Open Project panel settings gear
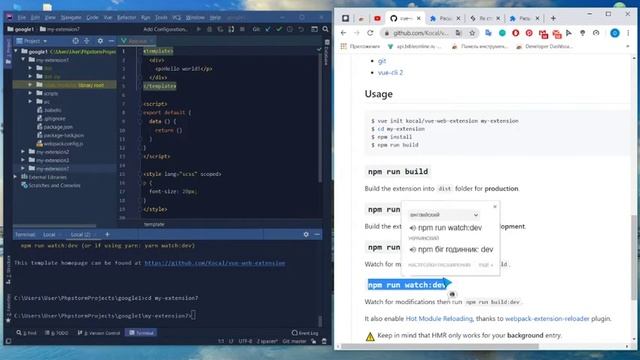Image resolution: width=640 pixels, height=360 pixels. (x=100, y=41)
